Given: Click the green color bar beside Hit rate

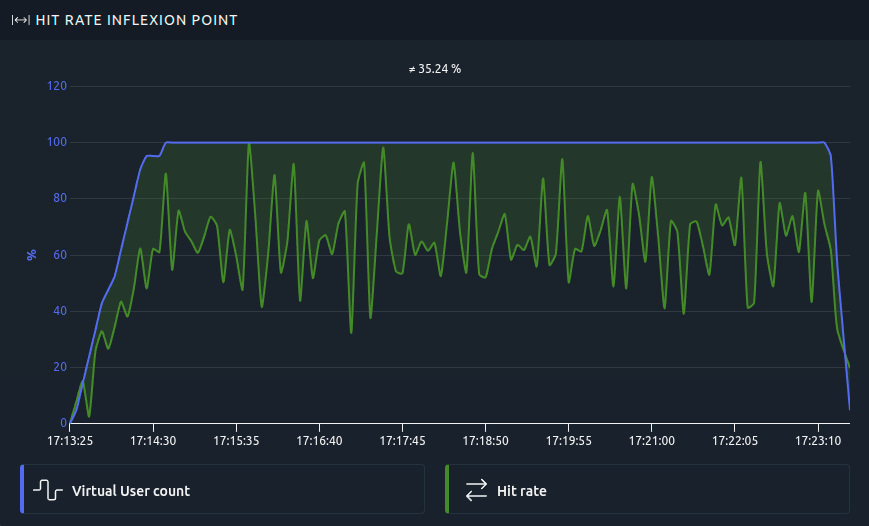Looking at the screenshot, I should click(447, 489).
